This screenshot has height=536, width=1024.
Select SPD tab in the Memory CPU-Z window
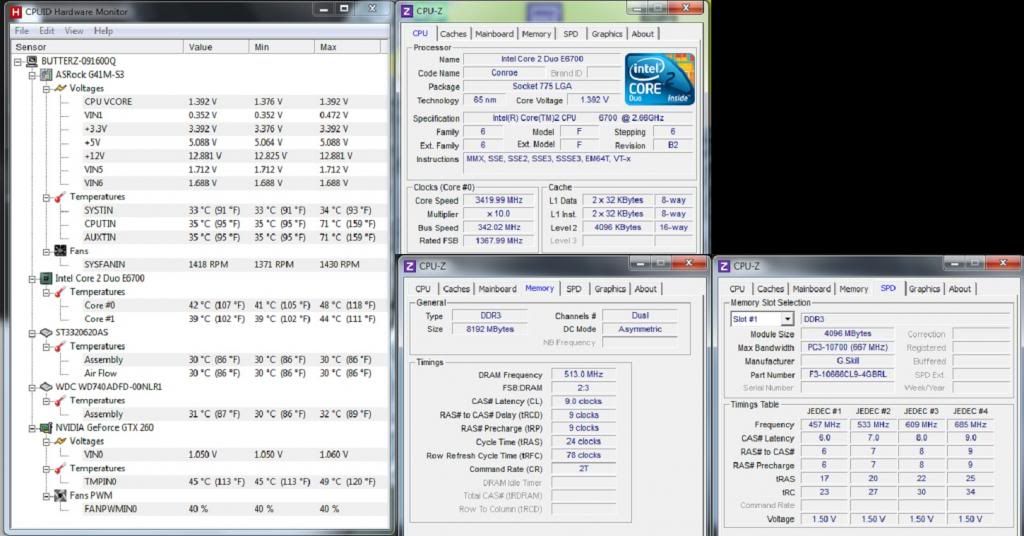[574, 289]
